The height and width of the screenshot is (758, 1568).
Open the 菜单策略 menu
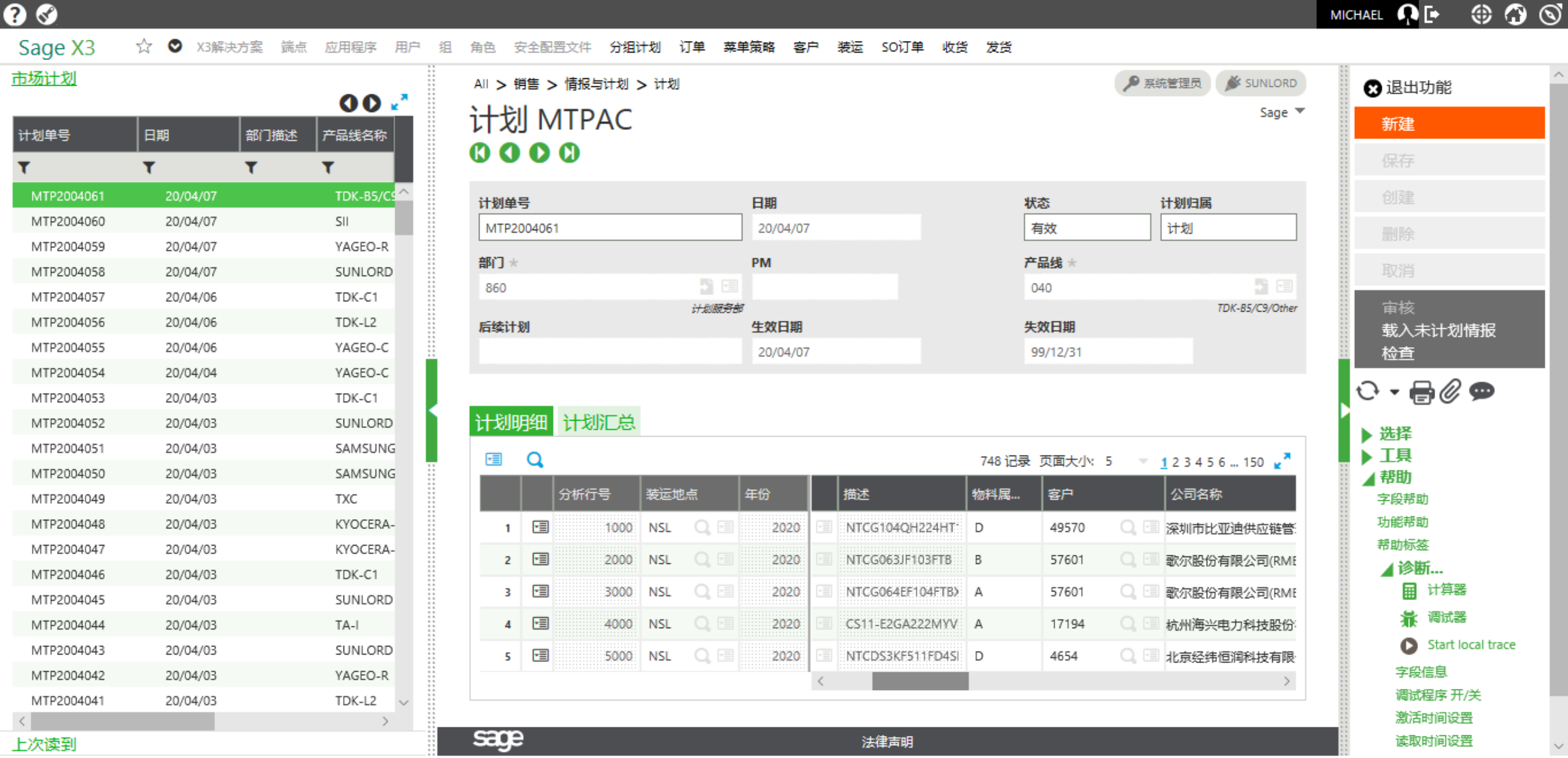click(x=749, y=47)
